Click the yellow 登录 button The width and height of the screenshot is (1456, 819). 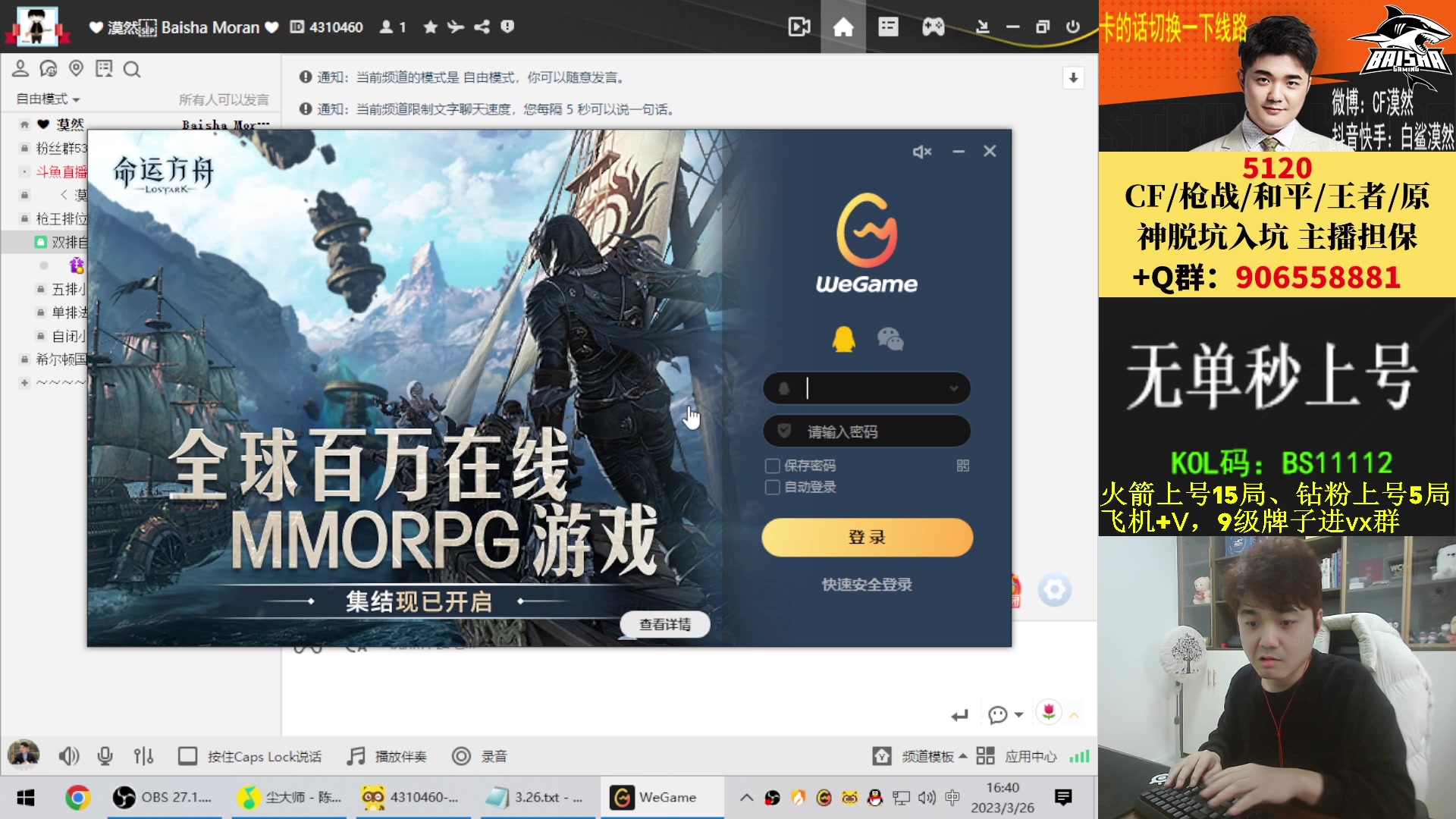[867, 538]
